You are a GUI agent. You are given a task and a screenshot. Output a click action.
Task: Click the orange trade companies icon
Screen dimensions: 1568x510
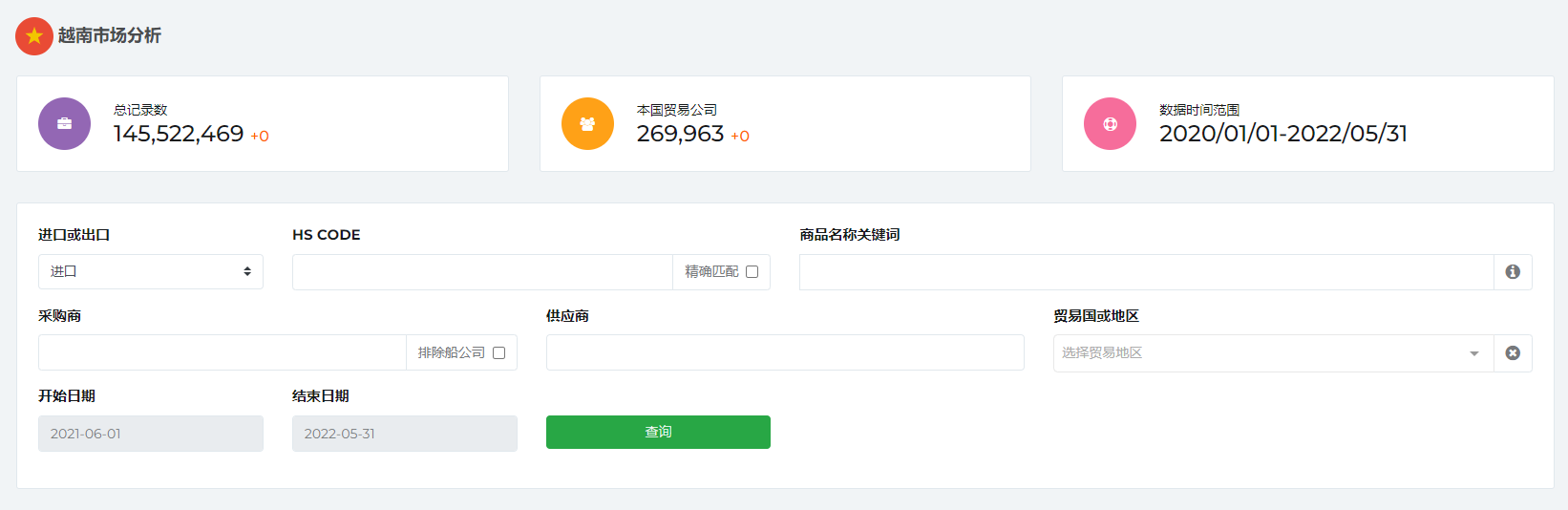(x=587, y=124)
